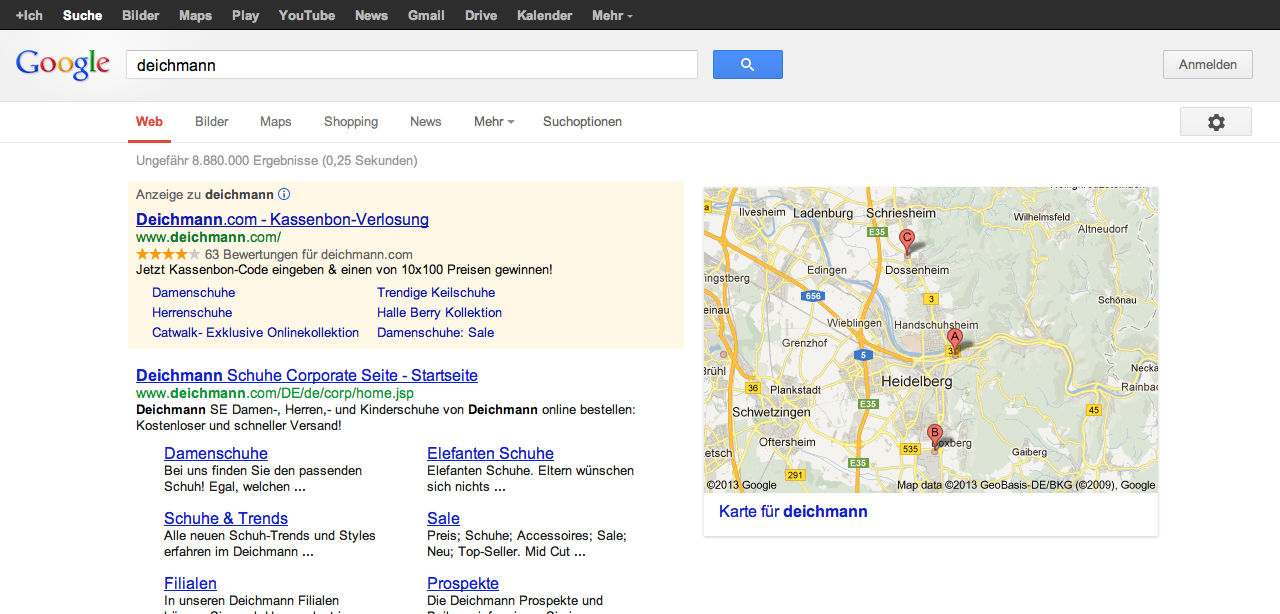Focus the search field containing deichmann

tap(411, 65)
